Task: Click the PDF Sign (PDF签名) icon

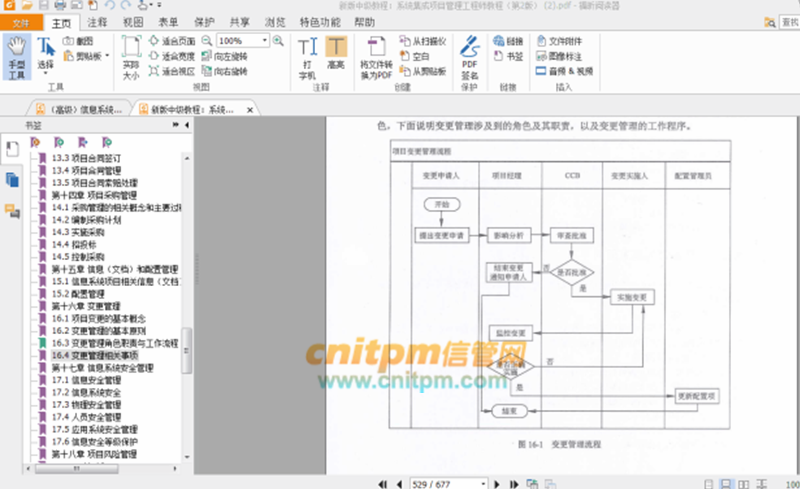Action: click(x=469, y=56)
